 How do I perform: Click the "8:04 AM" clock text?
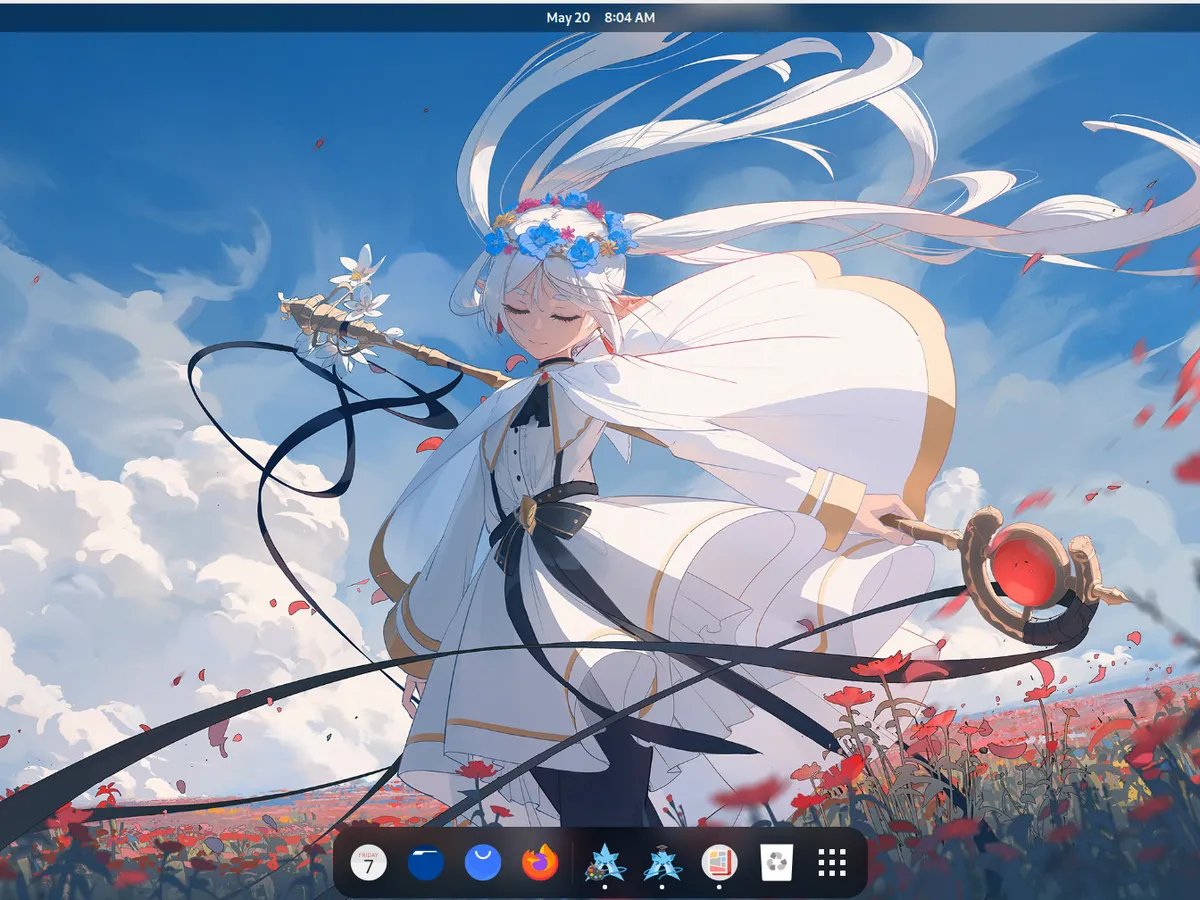coord(630,18)
